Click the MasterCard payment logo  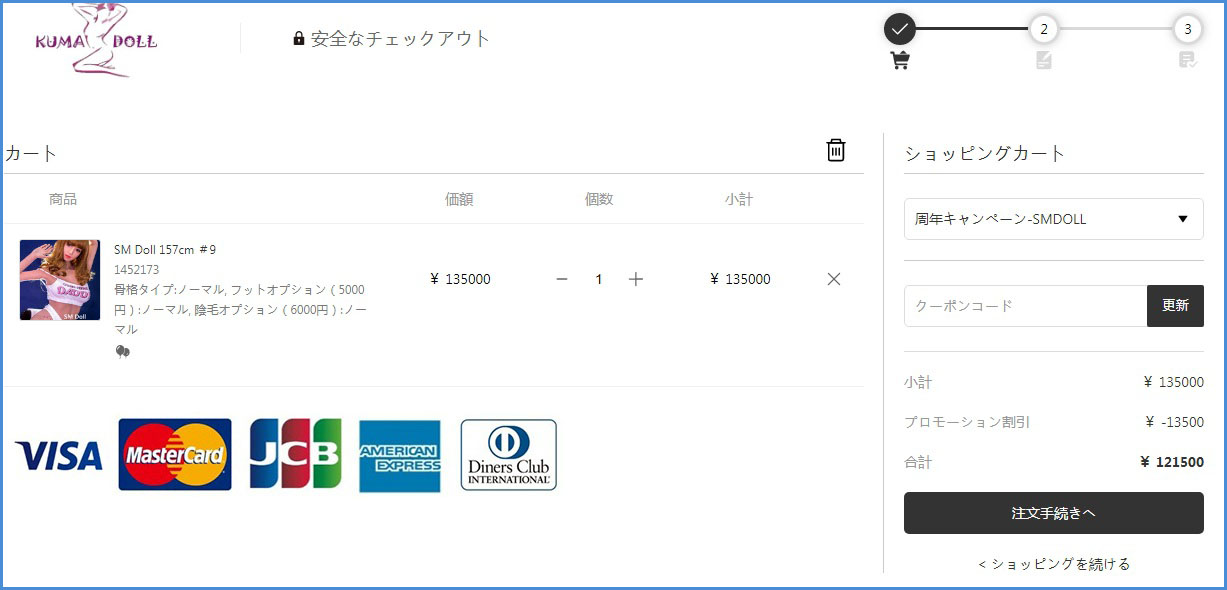coord(175,455)
